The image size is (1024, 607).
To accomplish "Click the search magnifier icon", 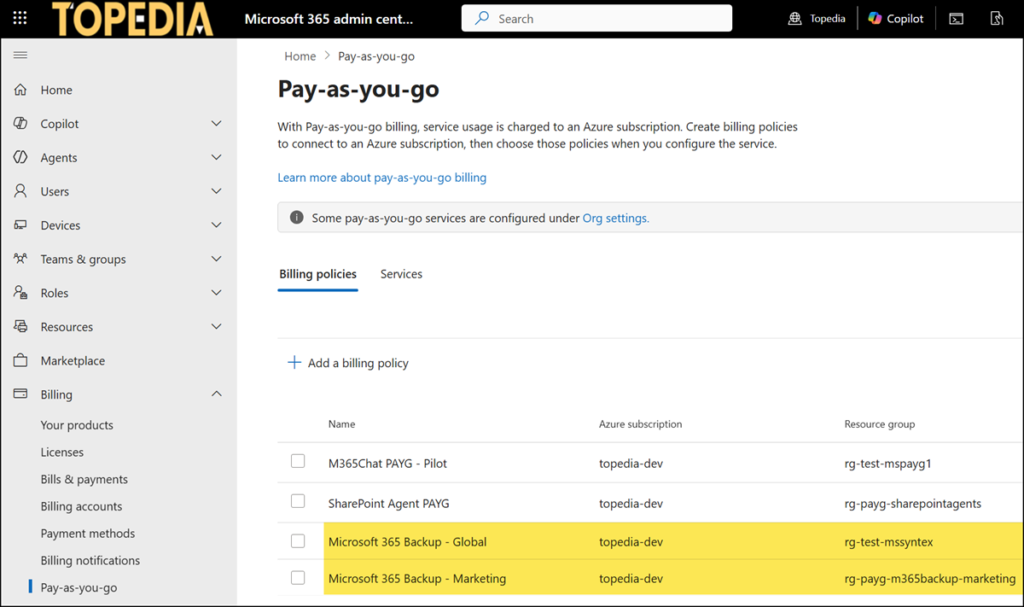I will pyautogui.click(x=482, y=18).
